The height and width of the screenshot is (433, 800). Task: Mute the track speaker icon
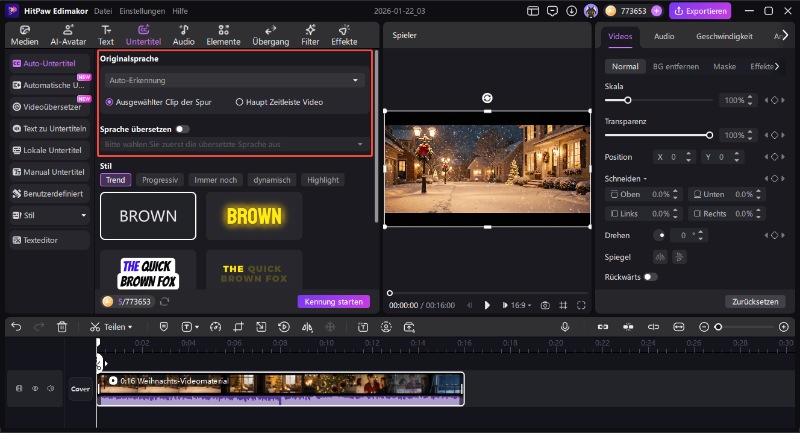tap(51, 389)
